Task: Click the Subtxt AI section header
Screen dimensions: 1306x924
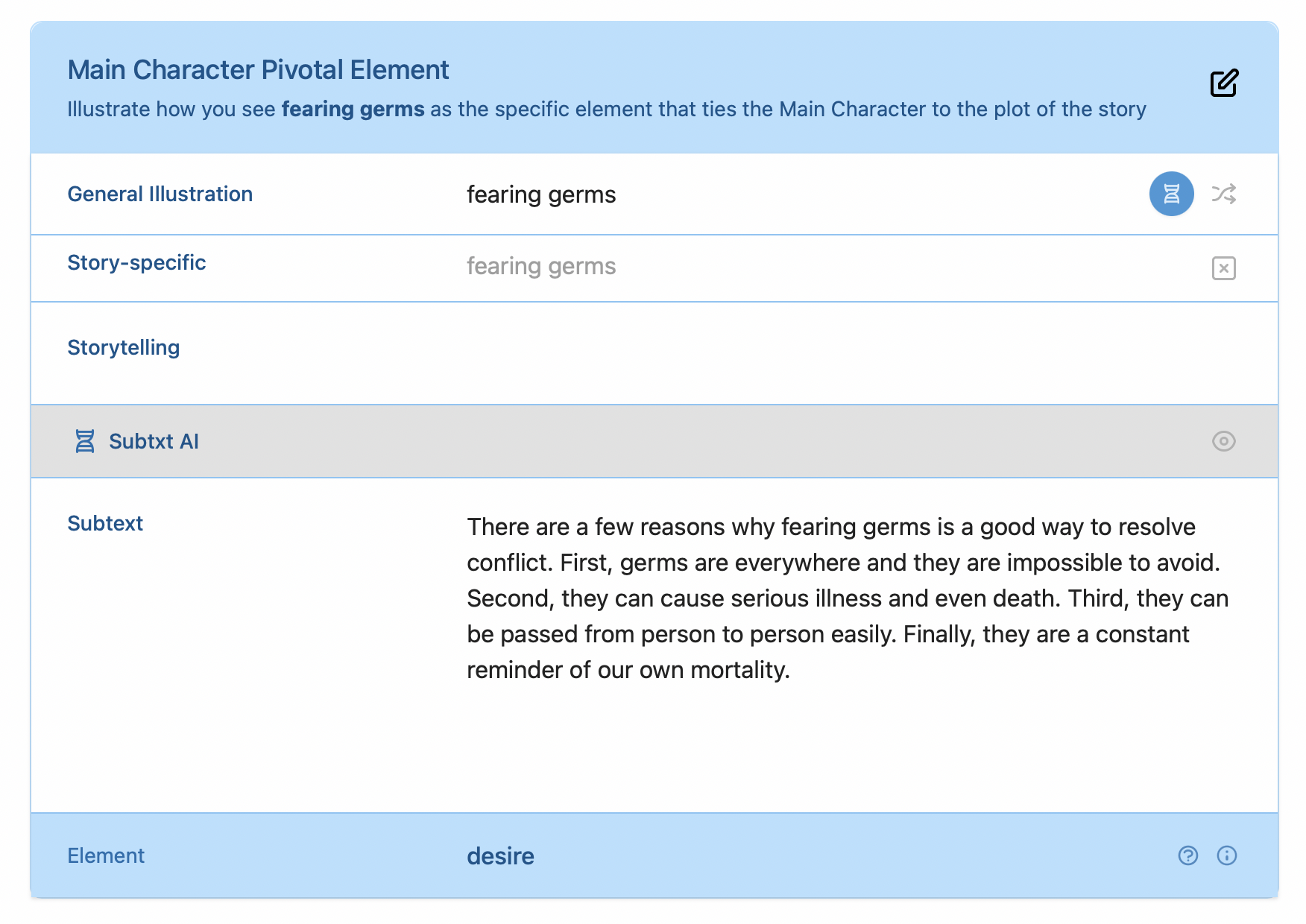Action: [654, 441]
